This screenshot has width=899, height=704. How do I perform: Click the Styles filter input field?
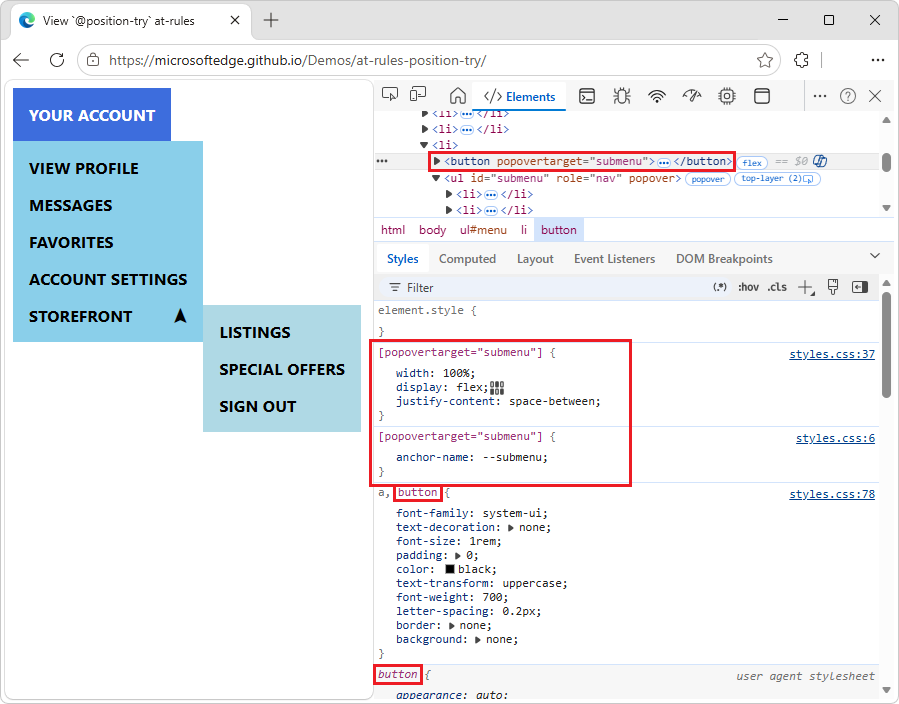tap(545, 287)
